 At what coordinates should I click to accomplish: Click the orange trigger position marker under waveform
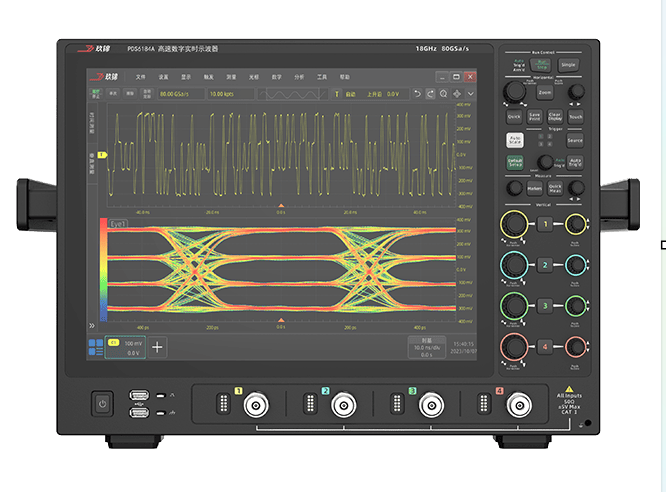(280, 205)
